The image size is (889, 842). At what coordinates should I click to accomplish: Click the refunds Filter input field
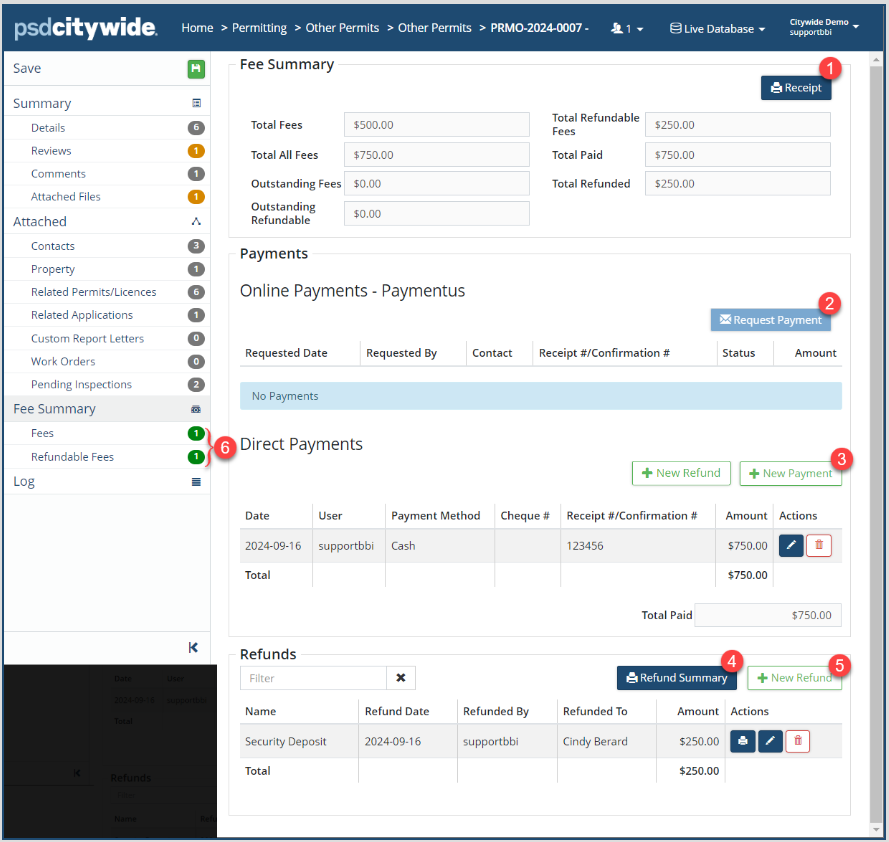(314, 678)
